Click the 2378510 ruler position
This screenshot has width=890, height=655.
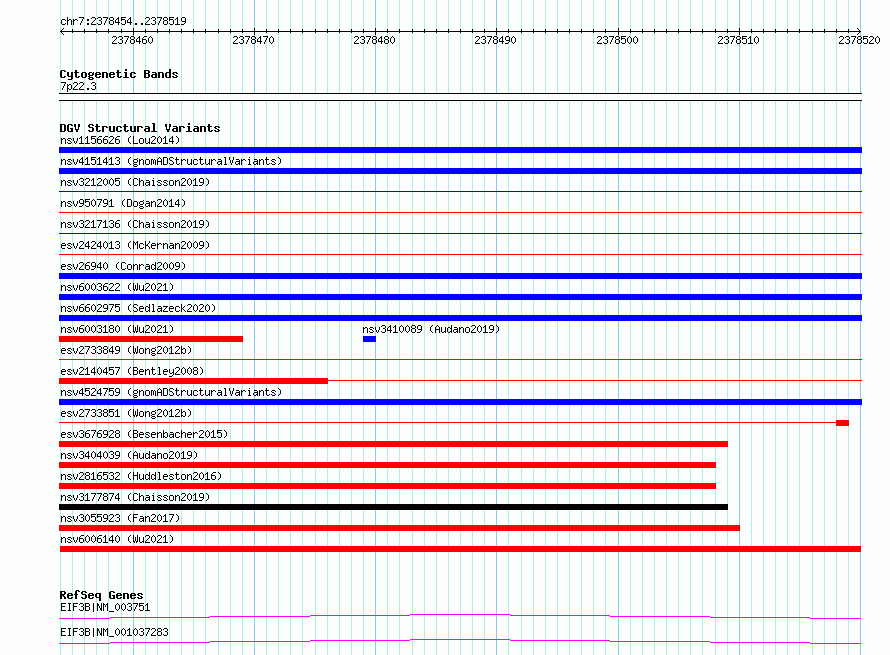click(x=738, y=40)
